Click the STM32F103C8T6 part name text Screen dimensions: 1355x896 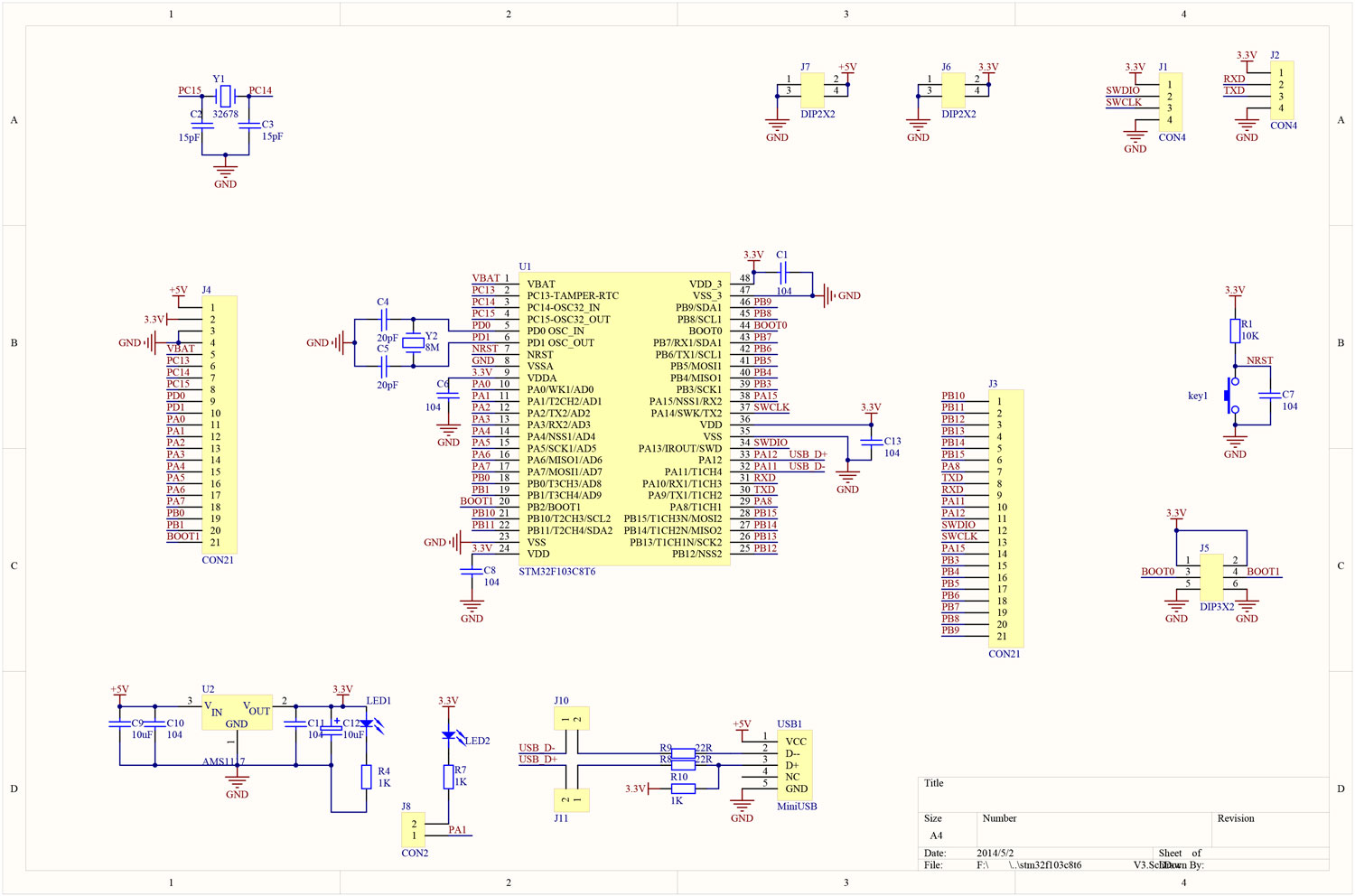557,572
